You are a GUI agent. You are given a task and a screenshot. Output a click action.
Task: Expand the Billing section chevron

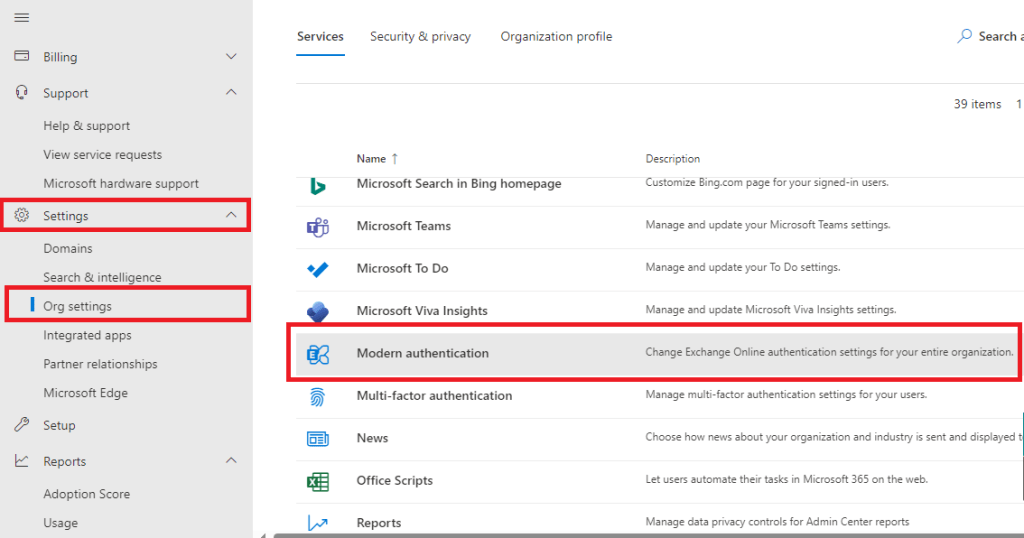(231, 57)
